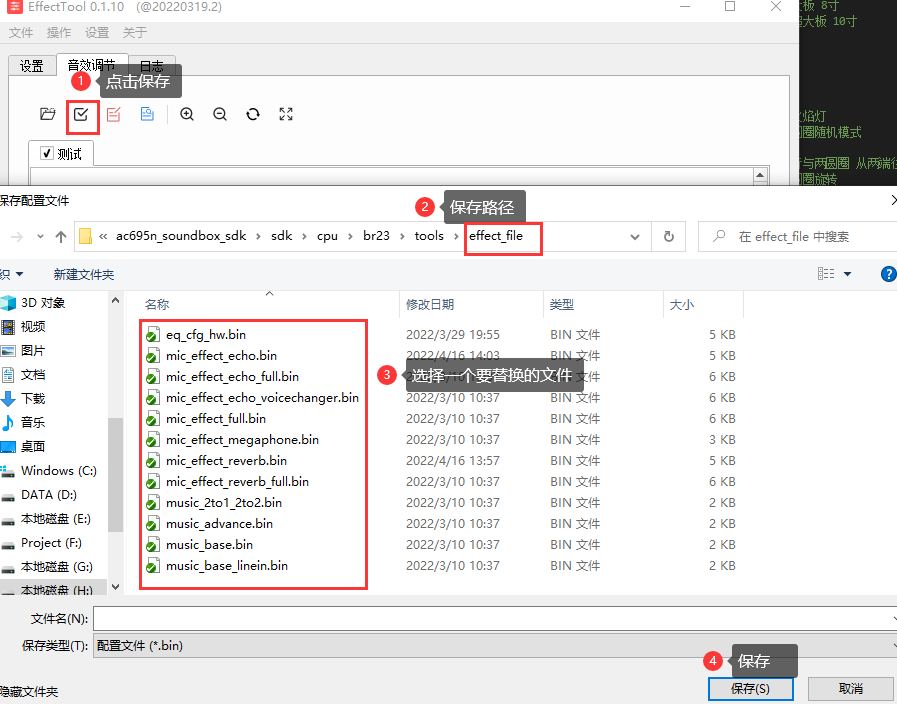
Task: Select the file mic_effect_megaphone.bin
Action: click(243, 440)
